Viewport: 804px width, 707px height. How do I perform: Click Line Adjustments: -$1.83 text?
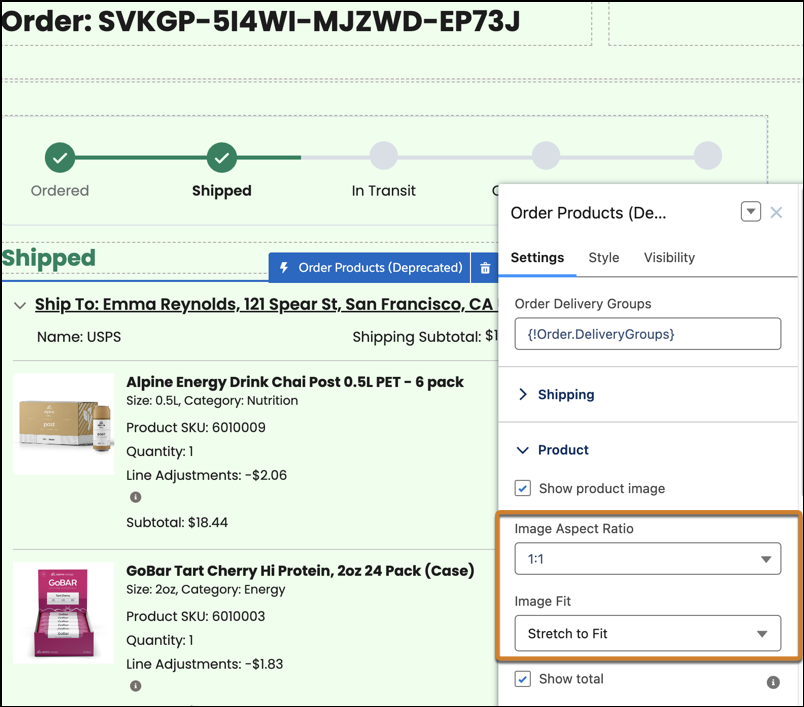(x=205, y=664)
